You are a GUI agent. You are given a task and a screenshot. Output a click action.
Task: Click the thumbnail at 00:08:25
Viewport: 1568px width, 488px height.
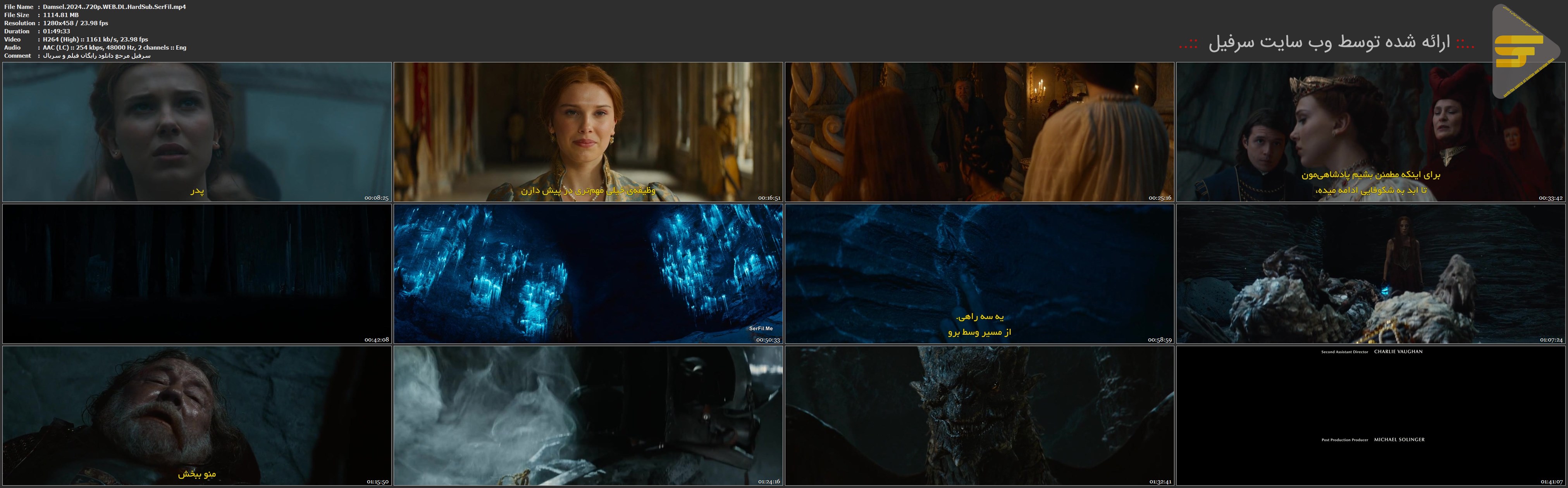point(196,132)
